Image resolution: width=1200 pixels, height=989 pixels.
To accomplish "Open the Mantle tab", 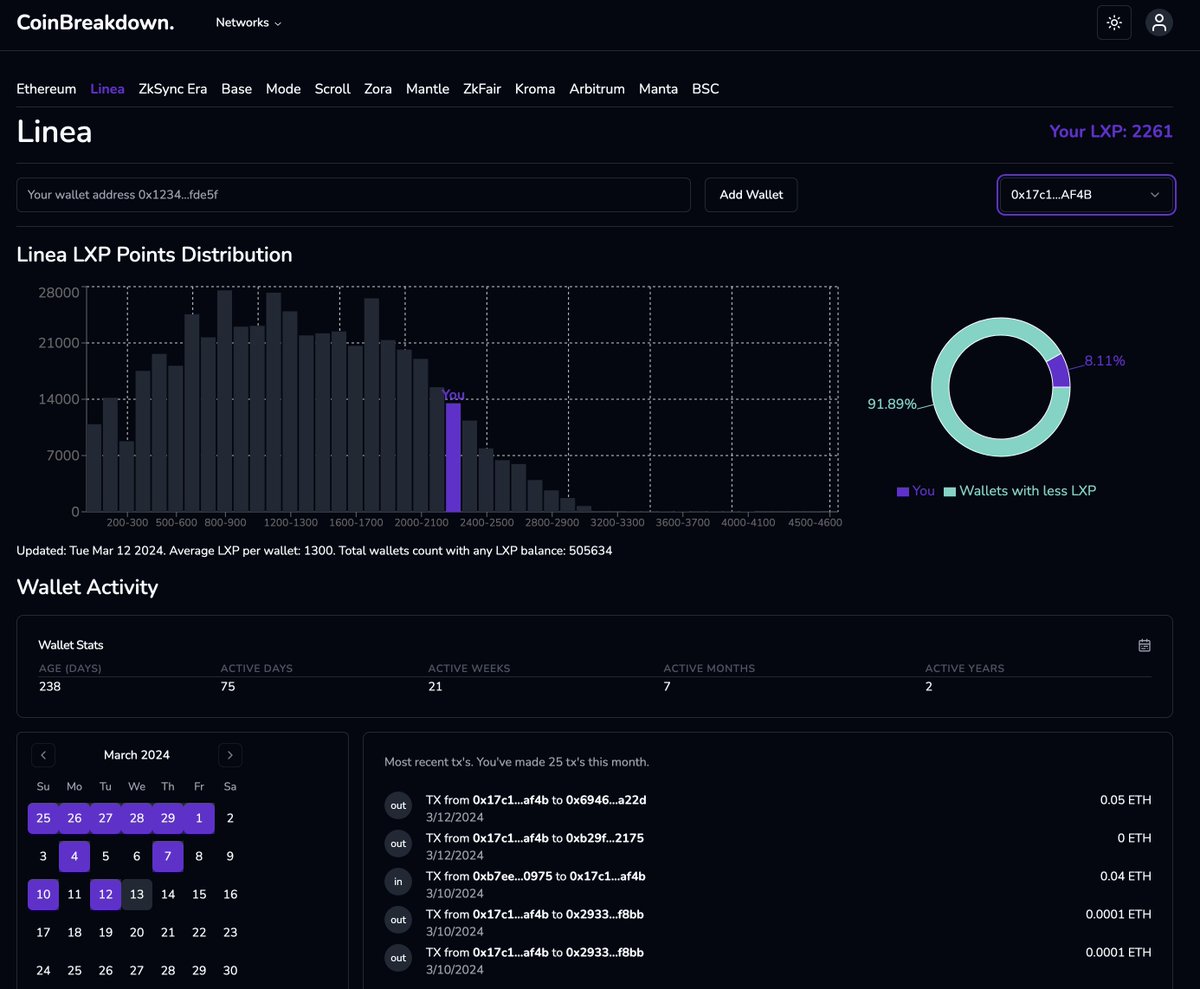I will [x=428, y=89].
